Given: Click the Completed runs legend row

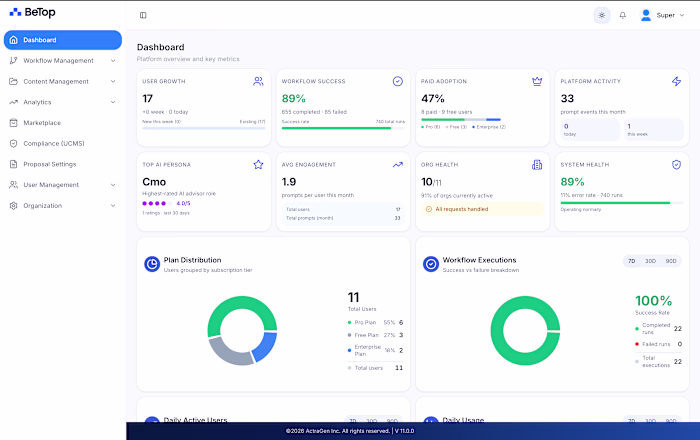Looking at the screenshot, I should coord(658,329).
